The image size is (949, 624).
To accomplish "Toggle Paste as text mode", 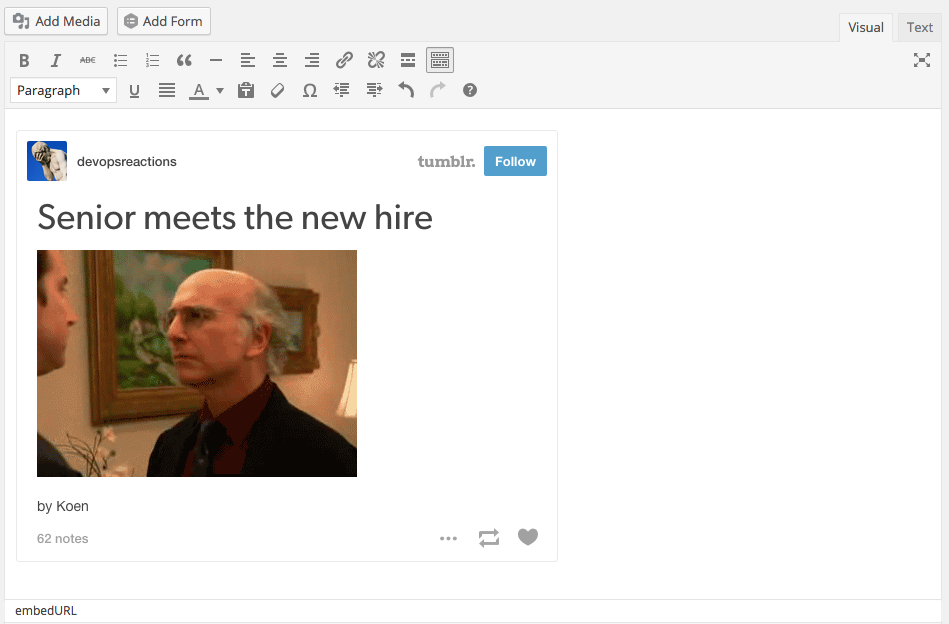I will click(246, 91).
